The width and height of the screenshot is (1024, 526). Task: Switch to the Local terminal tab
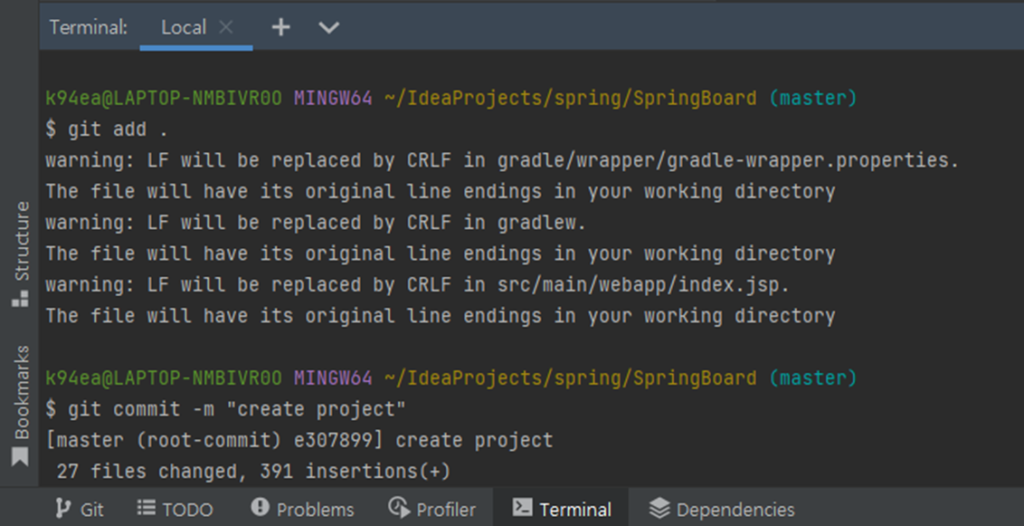tap(183, 27)
